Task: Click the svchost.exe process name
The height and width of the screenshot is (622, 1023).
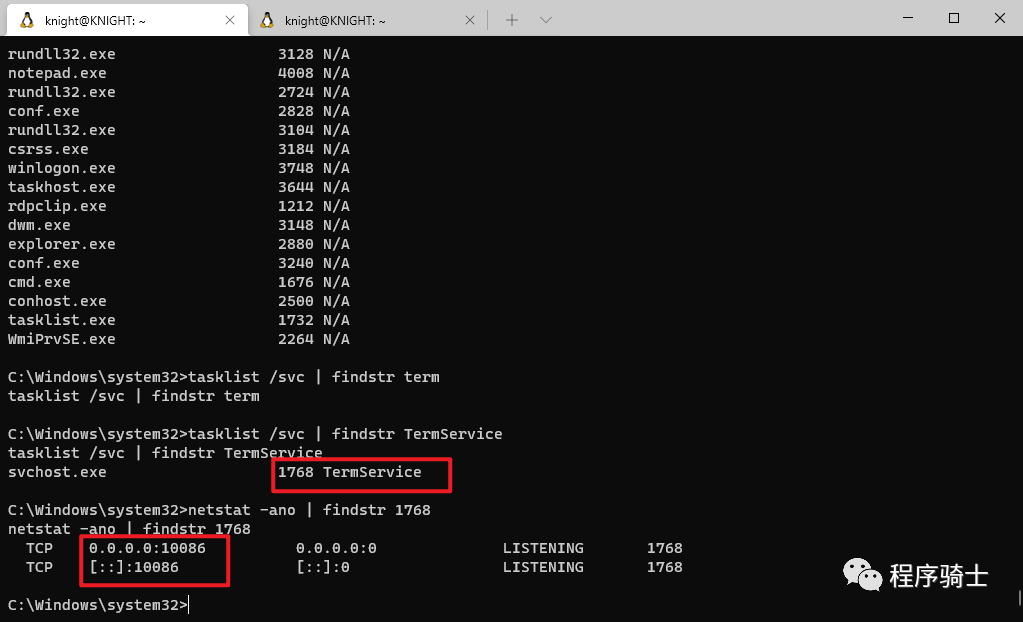Action: pyautogui.click(x=57, y=472)
